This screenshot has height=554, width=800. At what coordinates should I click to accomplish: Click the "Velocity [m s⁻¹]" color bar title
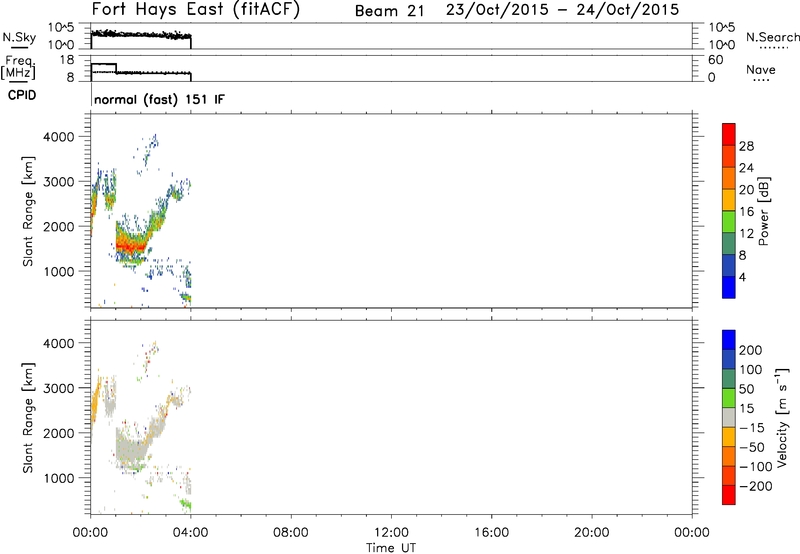point(783,417)
